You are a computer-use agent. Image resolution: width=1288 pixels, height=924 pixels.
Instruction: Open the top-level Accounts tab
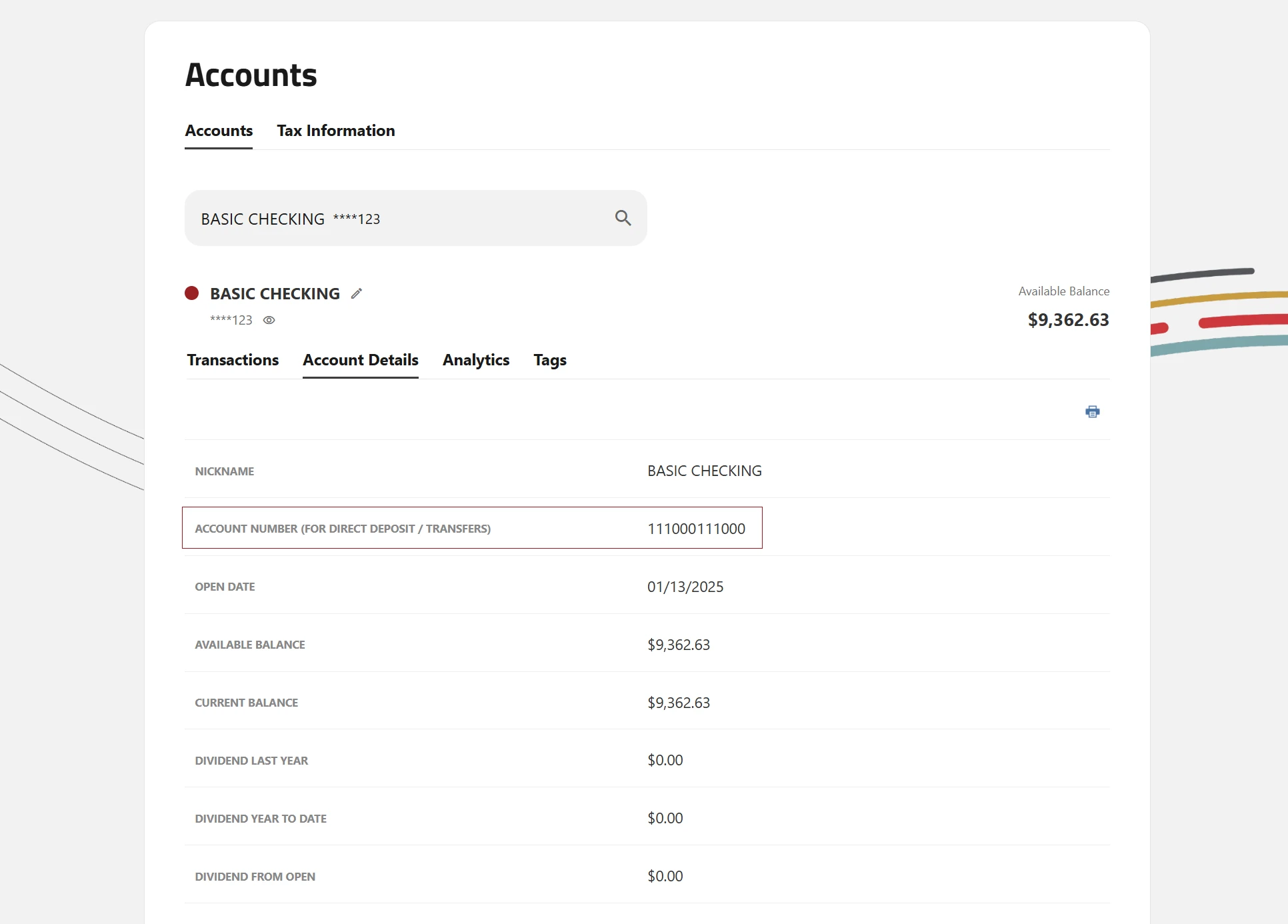(219, 131)
